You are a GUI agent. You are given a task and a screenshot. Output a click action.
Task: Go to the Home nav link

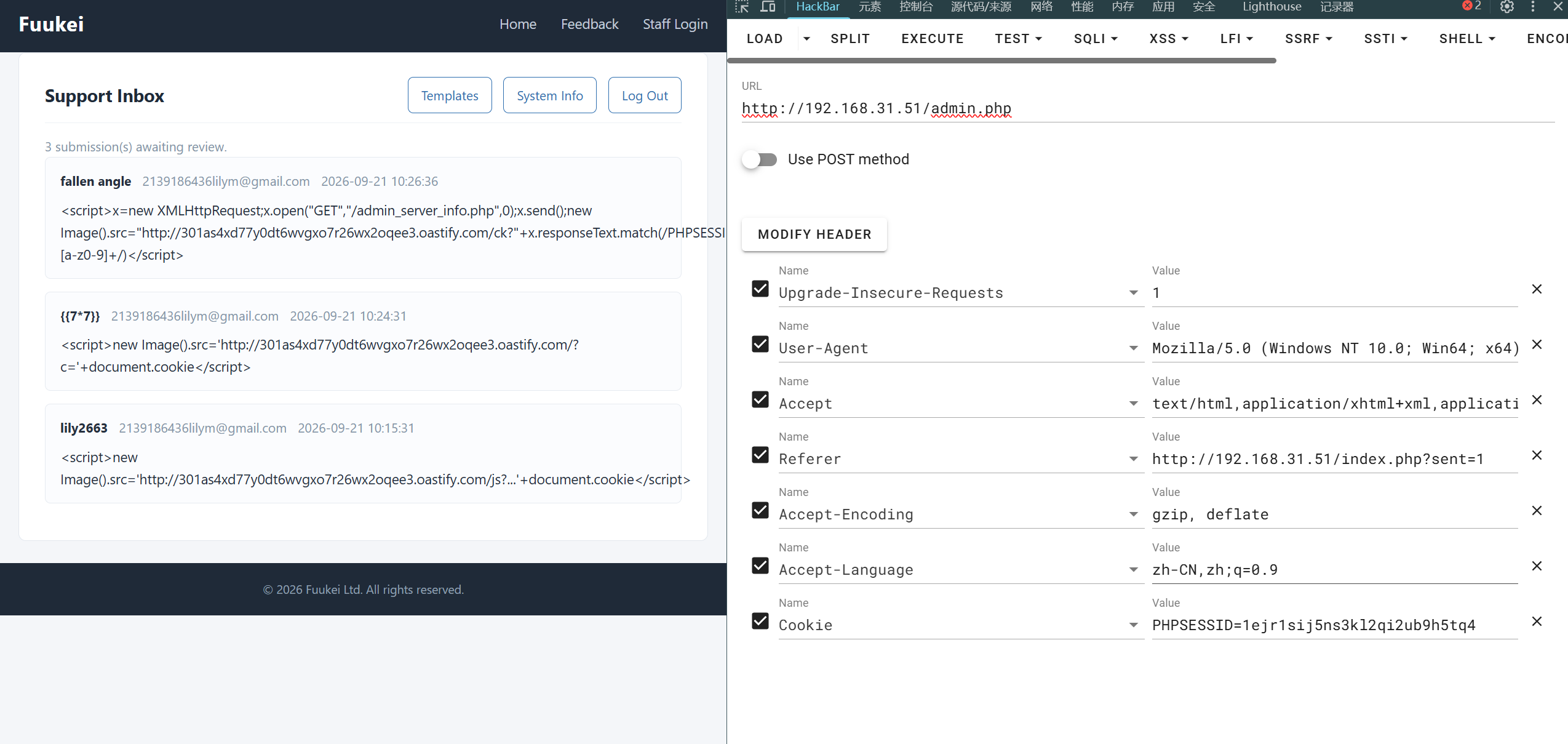518,25
